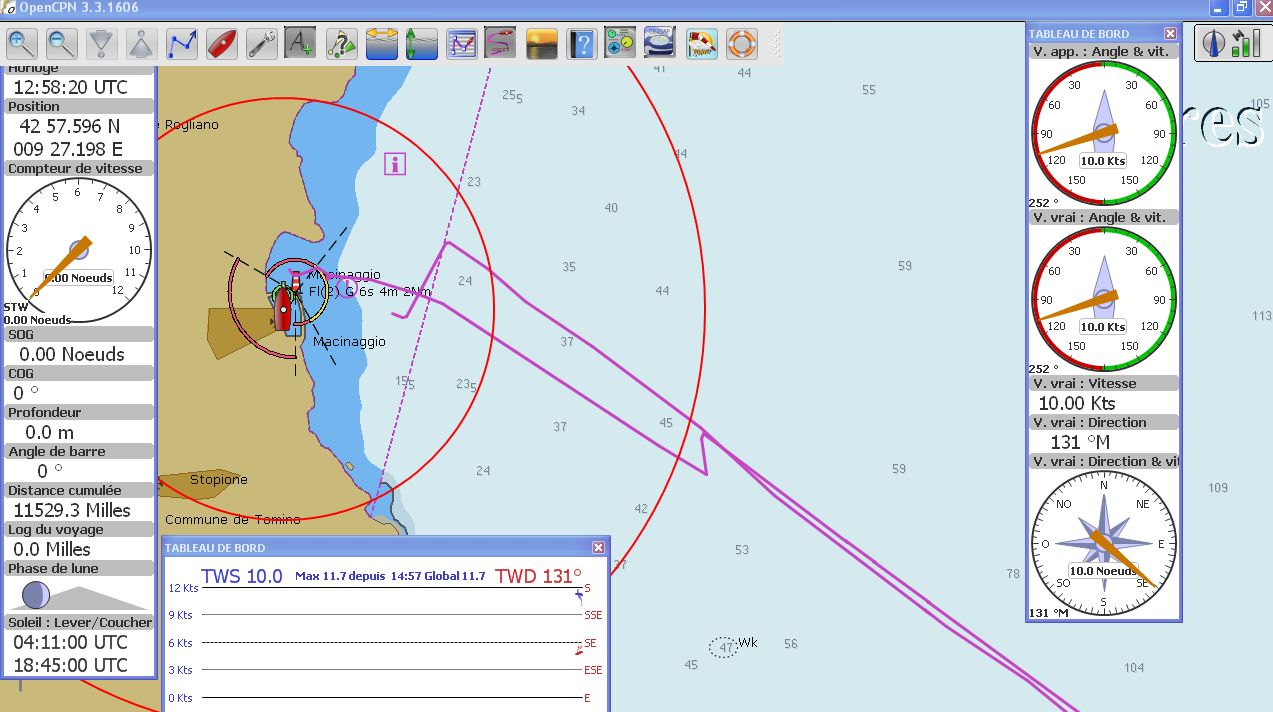Screen dimensions: 1273x712
Task: Click the TWD 131° readout
Action: [538, 576]
